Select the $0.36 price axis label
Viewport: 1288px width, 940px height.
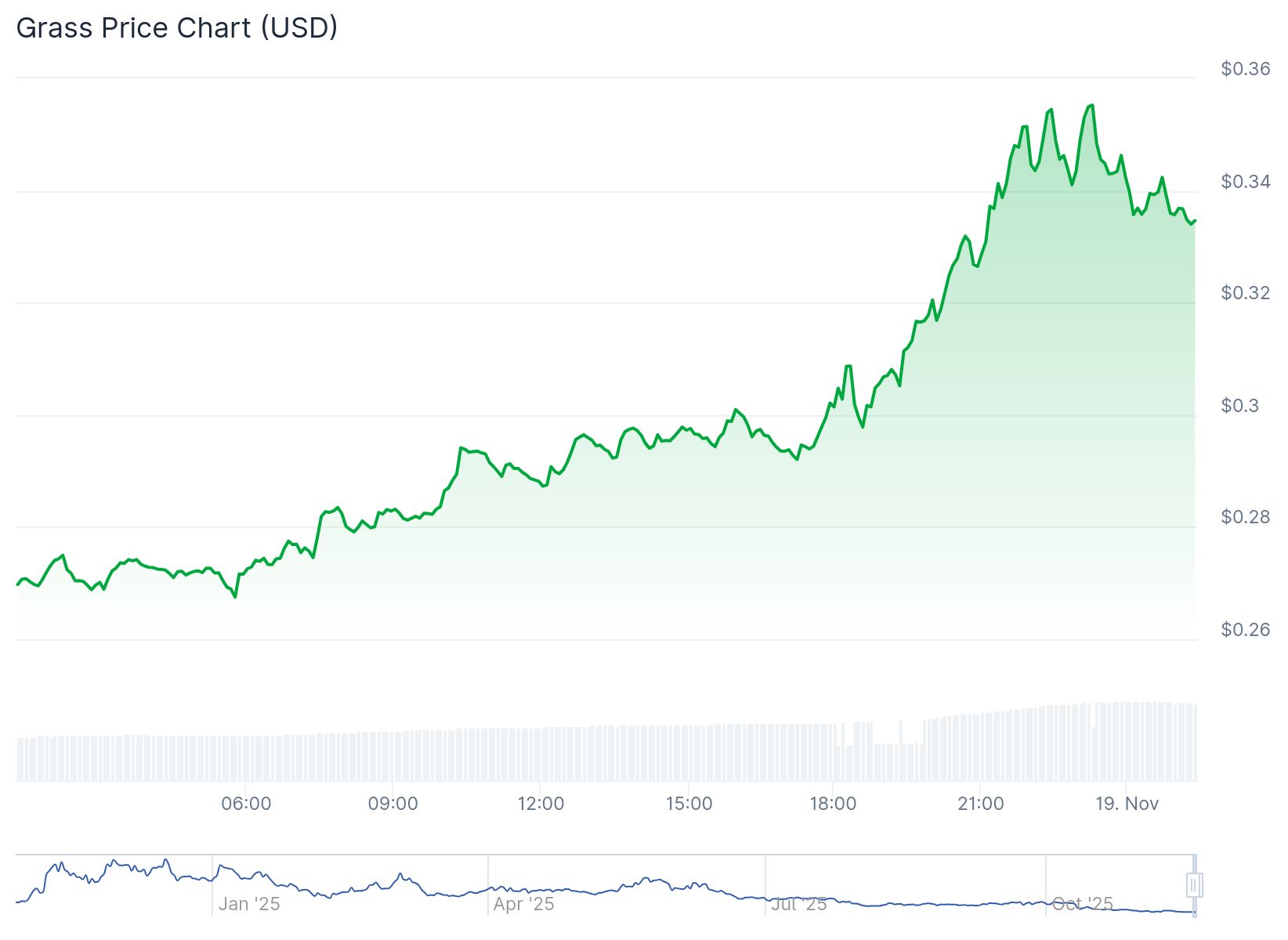pyautogui.click(x=1245, y=69)
